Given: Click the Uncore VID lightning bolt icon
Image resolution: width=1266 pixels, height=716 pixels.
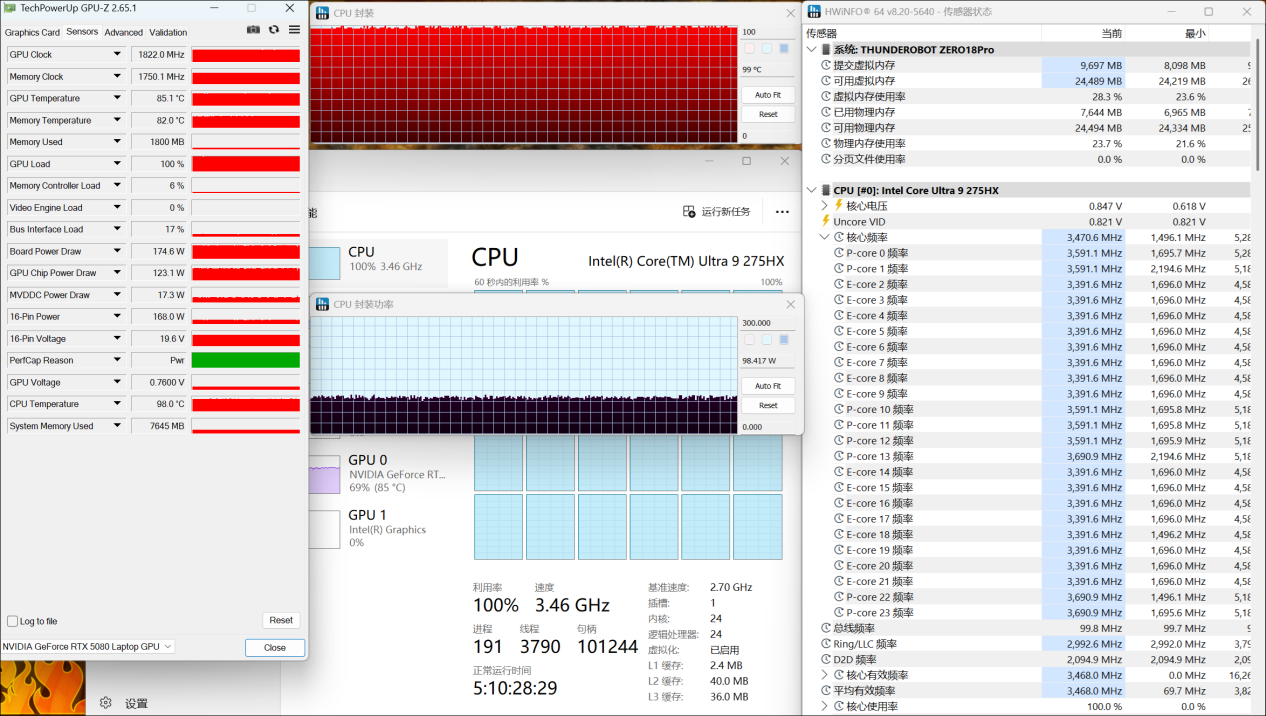Looking at the screenshot, I should click(x=825, y=222).
